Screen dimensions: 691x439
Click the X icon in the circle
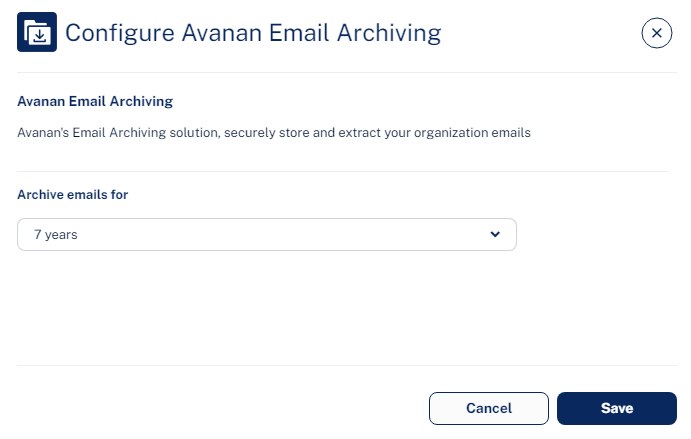pyautogui.click(x=657, y=33)
